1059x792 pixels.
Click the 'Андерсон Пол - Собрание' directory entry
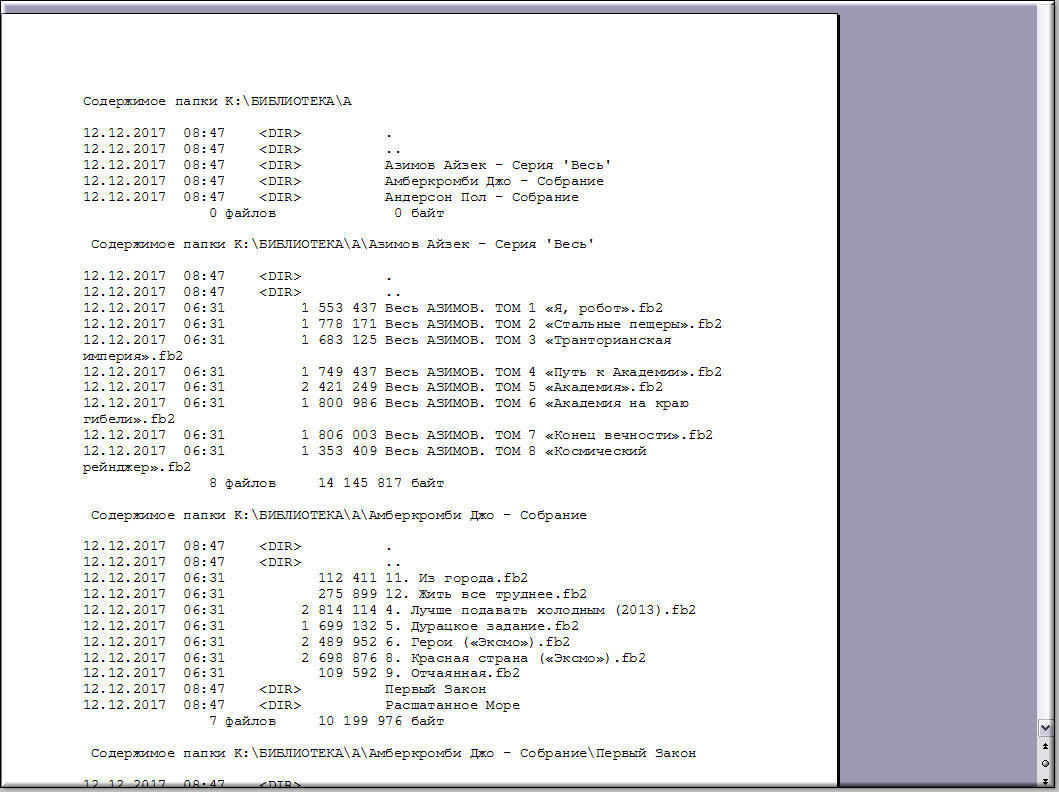[x=481, y=197]
